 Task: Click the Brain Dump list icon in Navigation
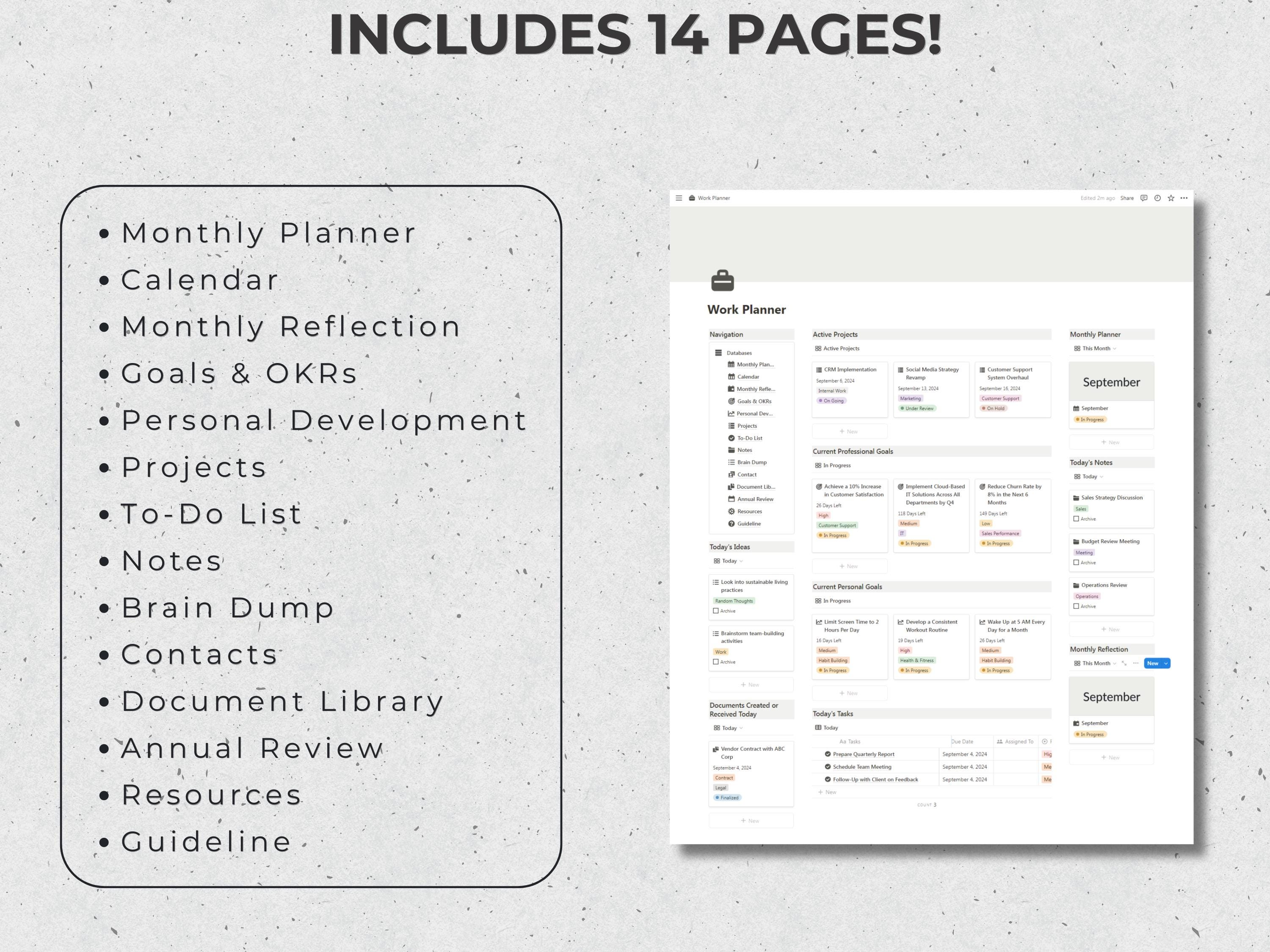pyautogui.click(x=732, y=462)
